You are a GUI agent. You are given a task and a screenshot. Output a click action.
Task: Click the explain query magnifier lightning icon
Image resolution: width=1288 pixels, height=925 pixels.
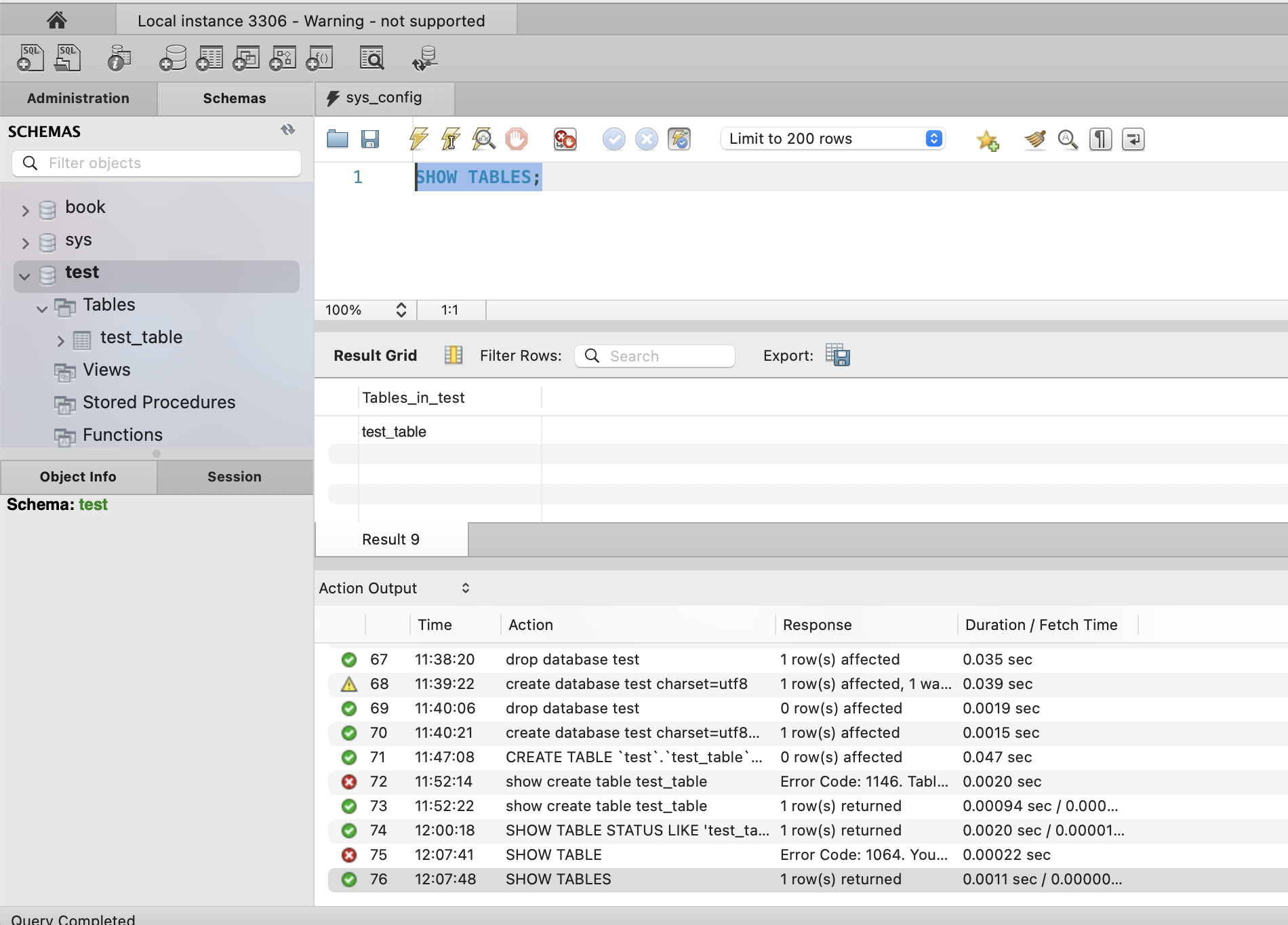click(483, 139)
